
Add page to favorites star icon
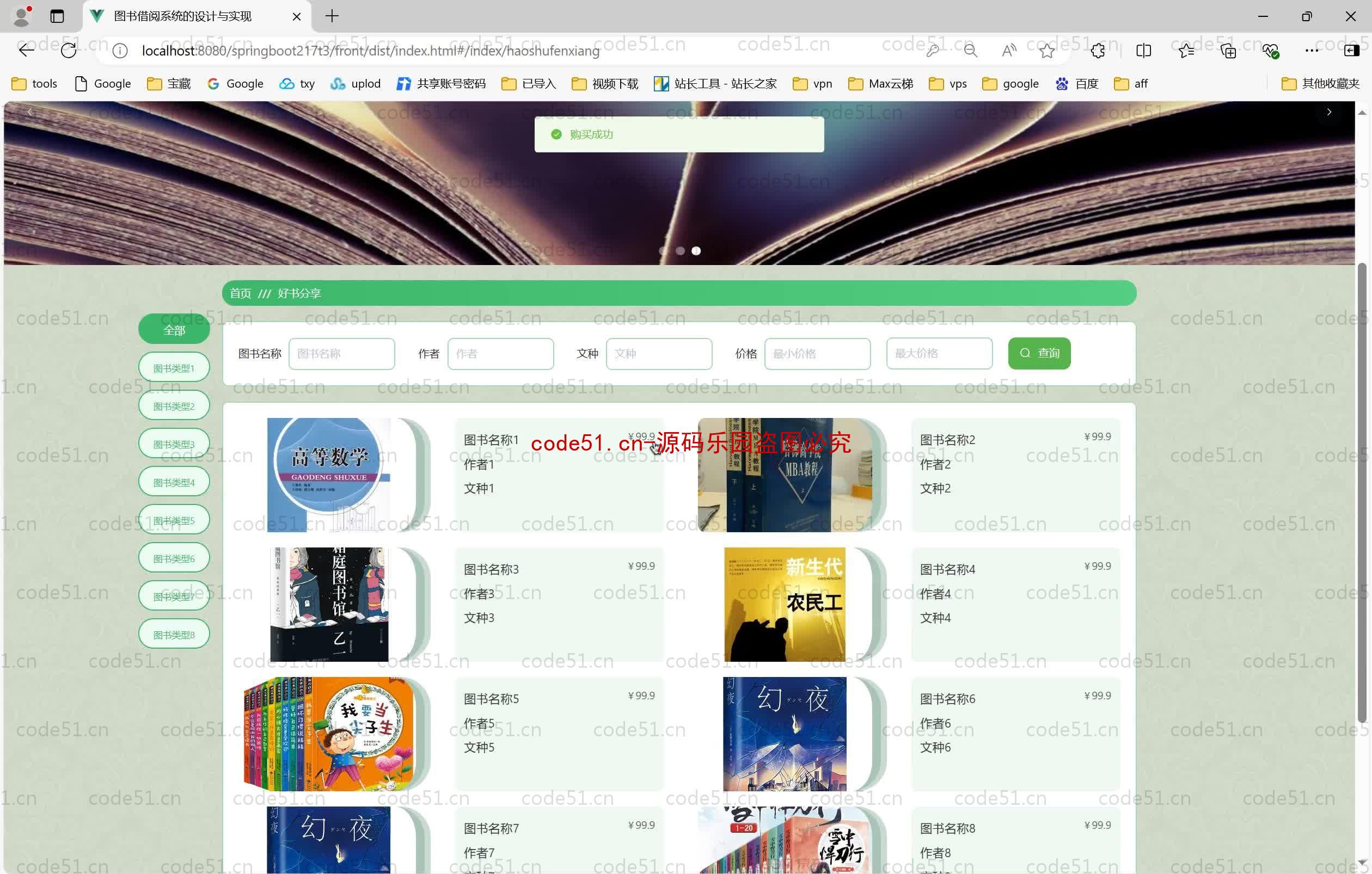pos(1046,51)
